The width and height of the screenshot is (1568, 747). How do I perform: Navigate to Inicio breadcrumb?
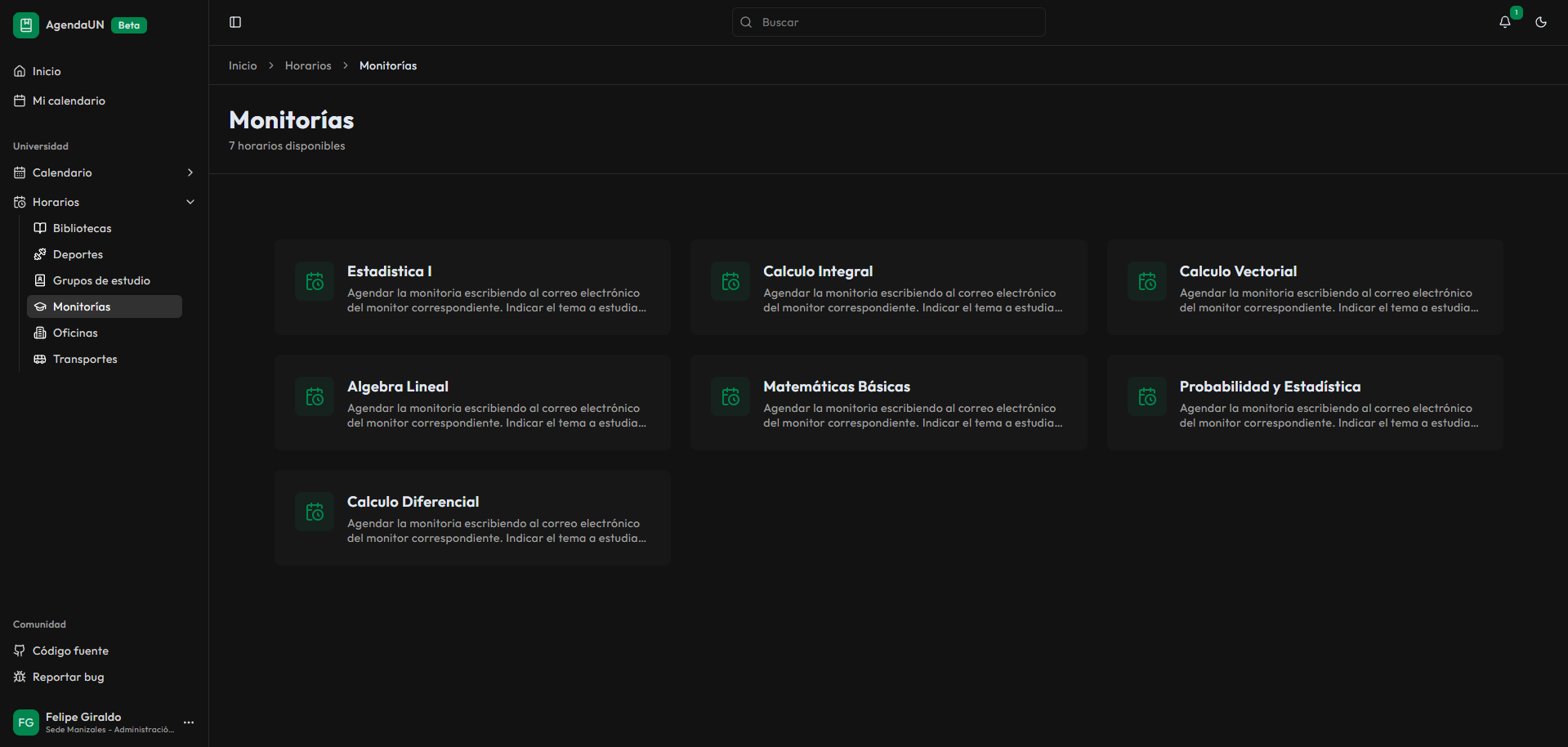pos(243,65)
